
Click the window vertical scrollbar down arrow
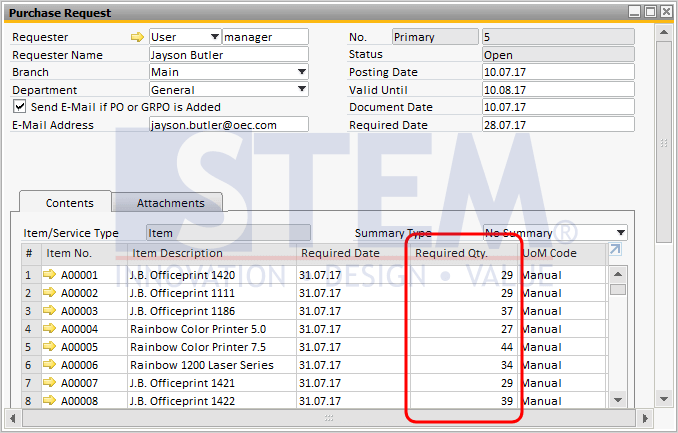pyautogui.click(x=663, y=399)
